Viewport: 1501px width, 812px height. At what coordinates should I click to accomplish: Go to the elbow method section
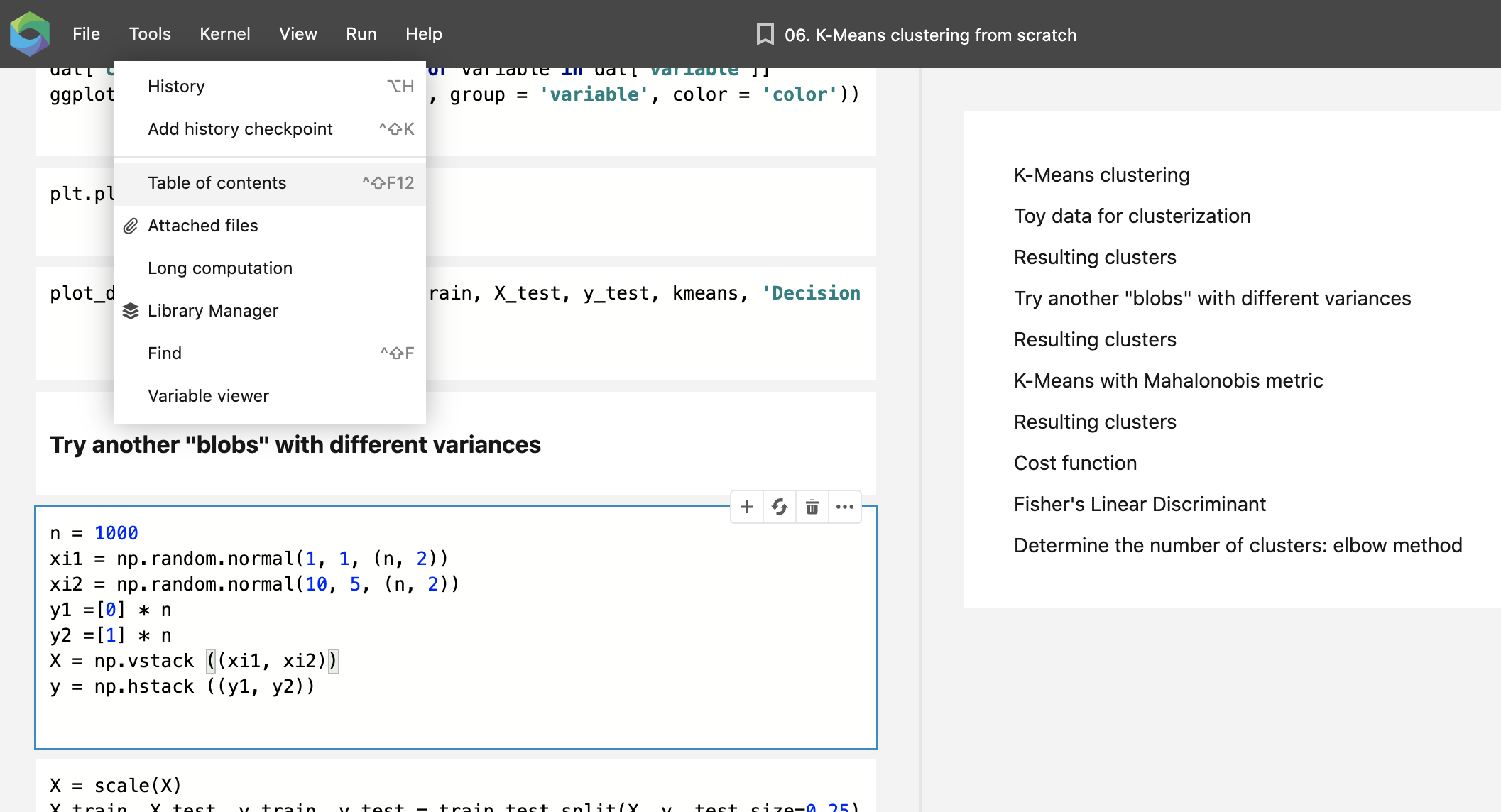coord(1238,545)
